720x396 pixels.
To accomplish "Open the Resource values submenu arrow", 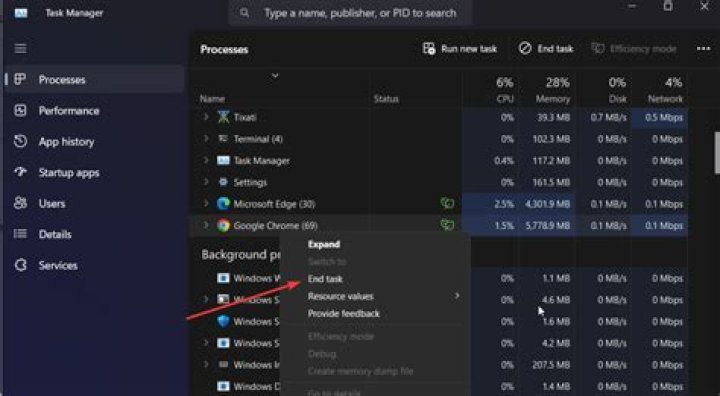I will [456, 296].
